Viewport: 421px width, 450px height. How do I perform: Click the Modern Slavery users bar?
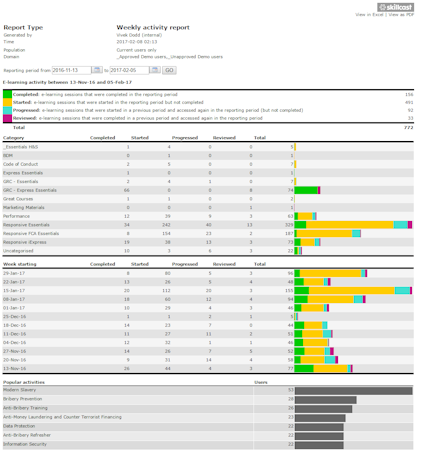(354, 391)
